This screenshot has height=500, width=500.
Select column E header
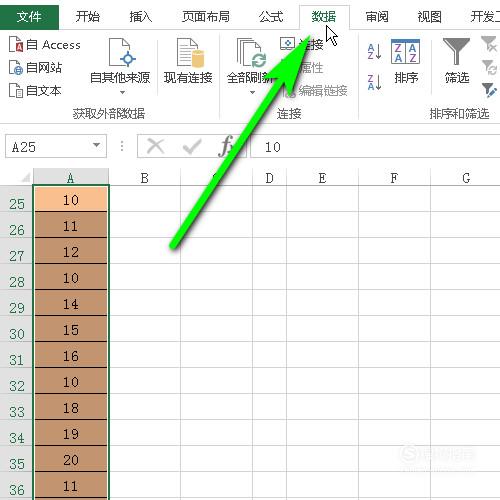[322, 177]
